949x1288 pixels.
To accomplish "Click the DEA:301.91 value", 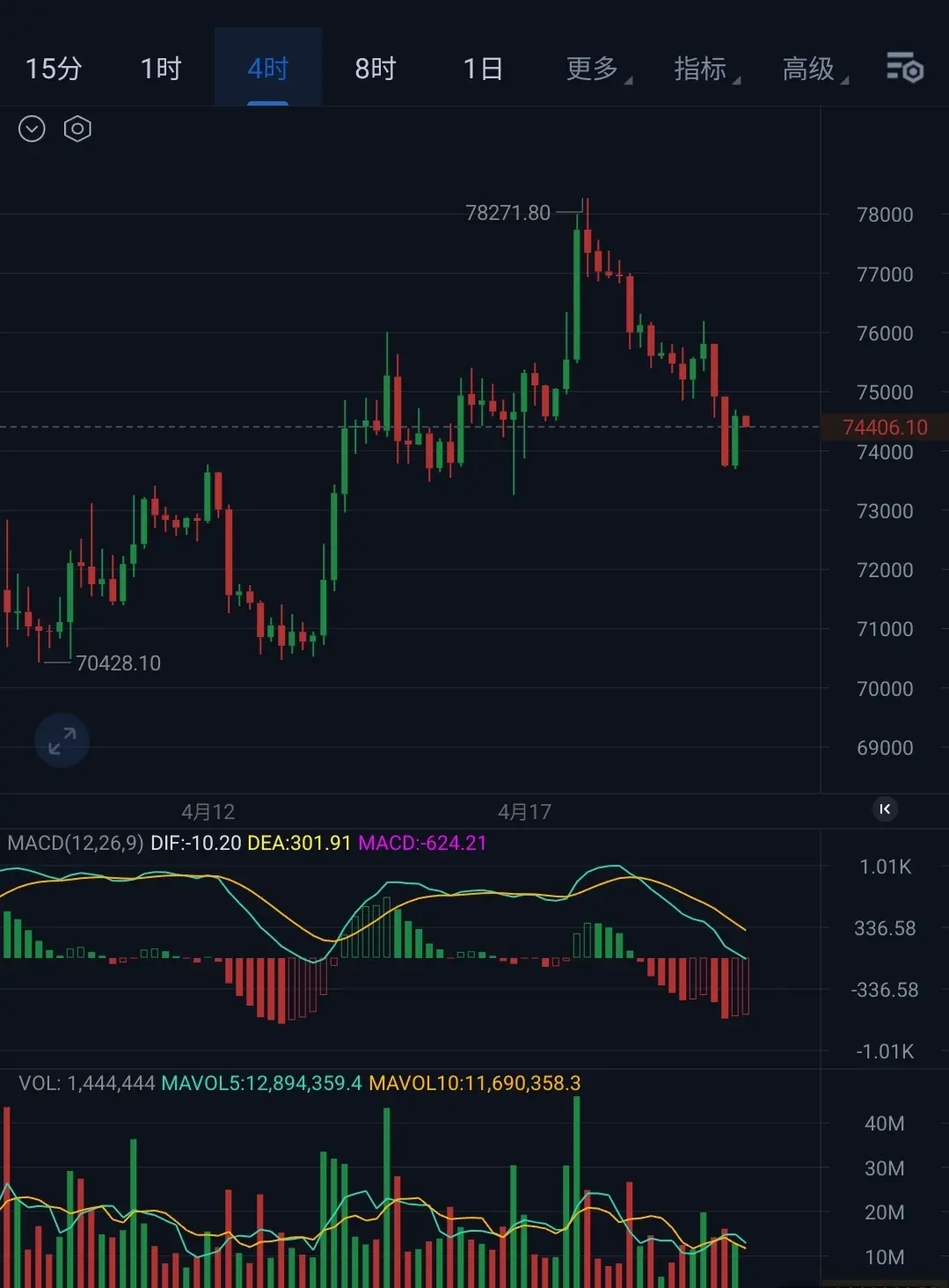I will coord(299,843).
